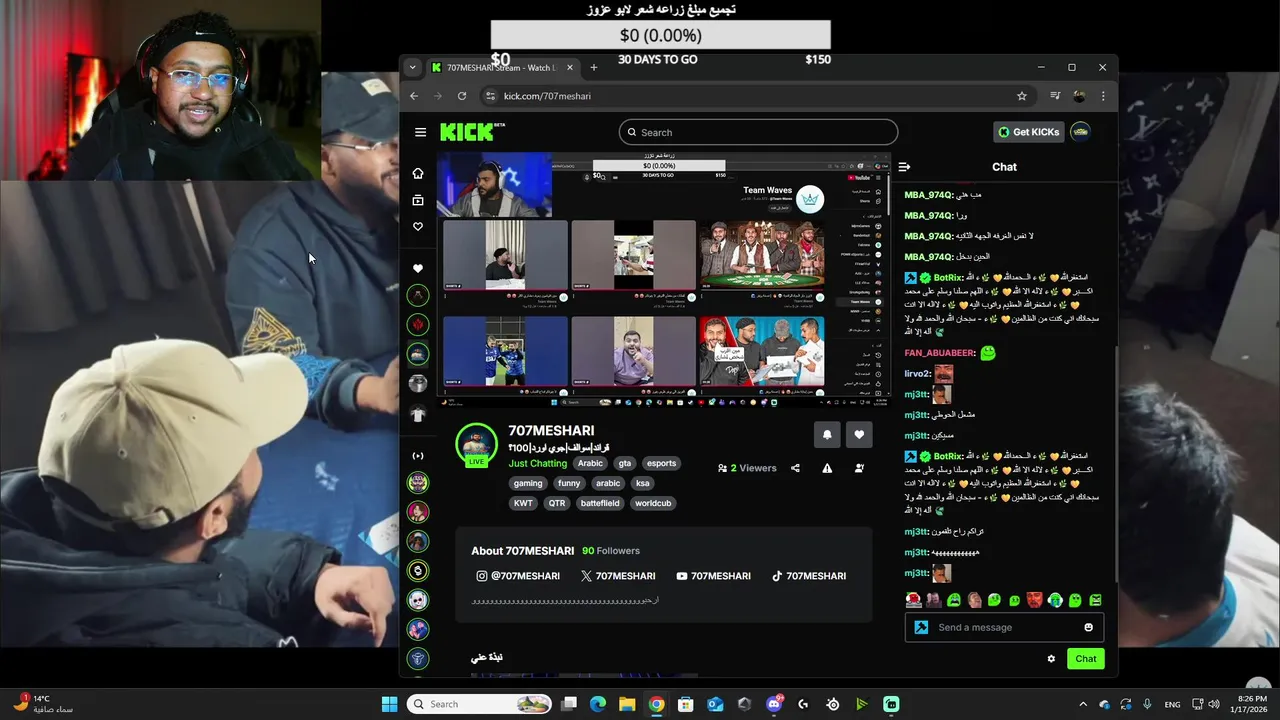Expand the recommended channels sidebar
The width and height of the screenshot is (1280, 720).
point(418,456)
